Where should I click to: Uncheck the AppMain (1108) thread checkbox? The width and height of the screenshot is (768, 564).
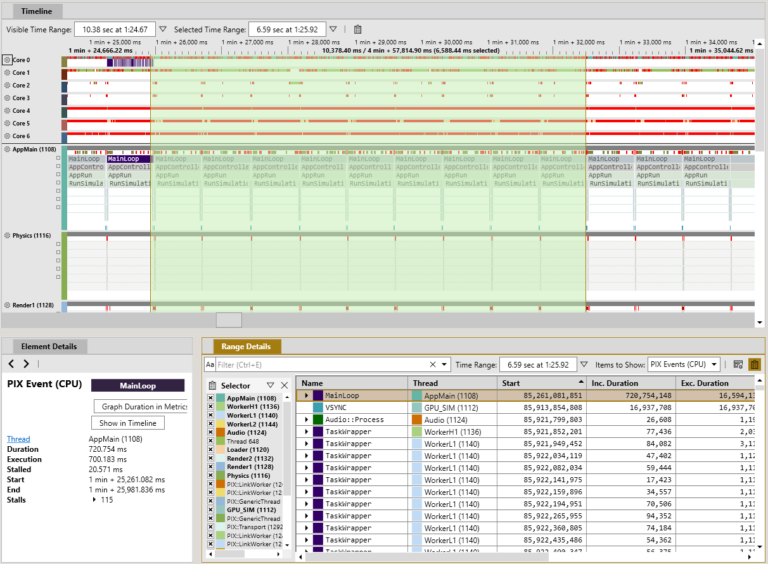tap(211, 399)
